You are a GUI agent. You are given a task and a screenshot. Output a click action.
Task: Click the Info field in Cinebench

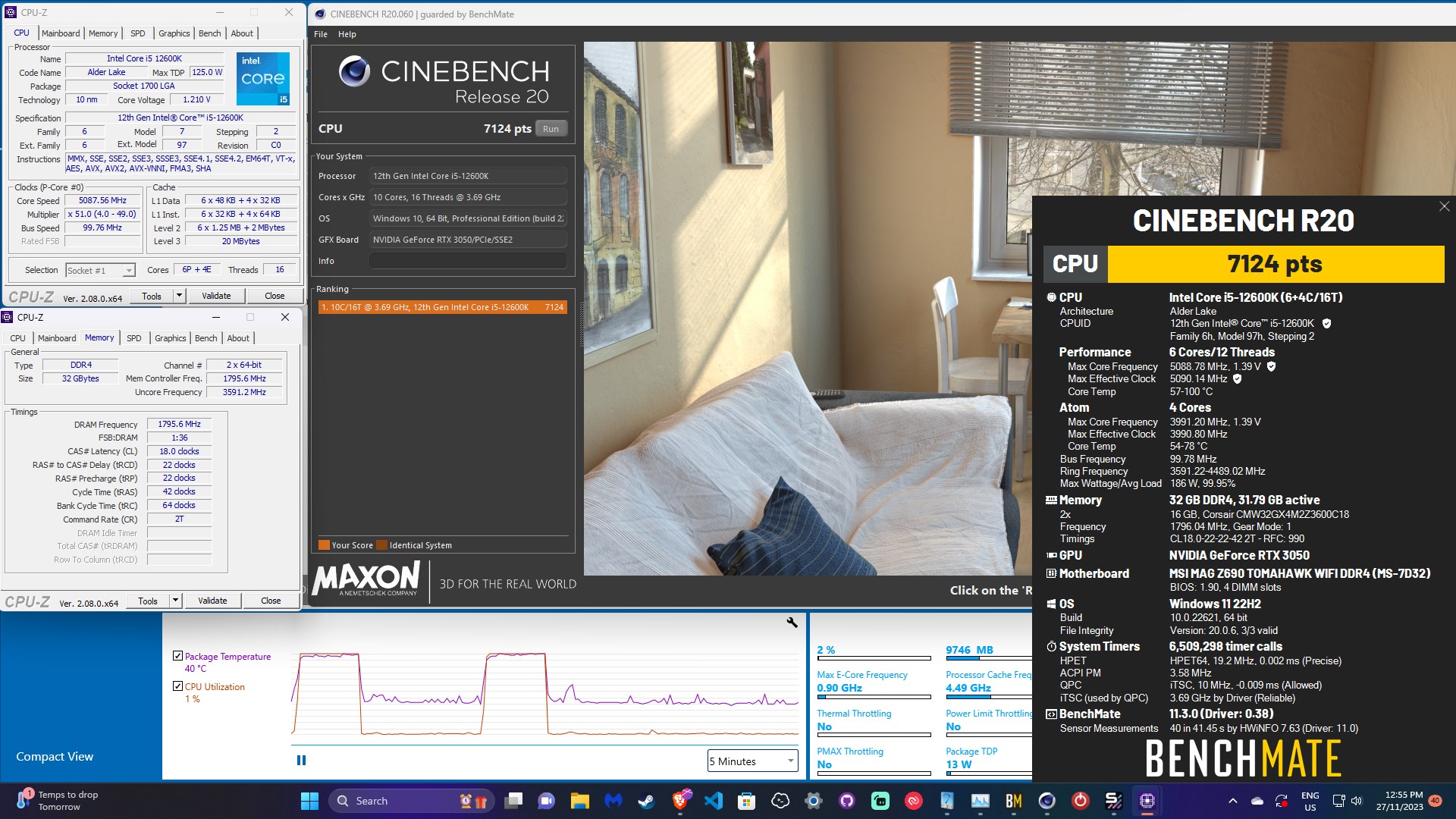pos(468,261)
